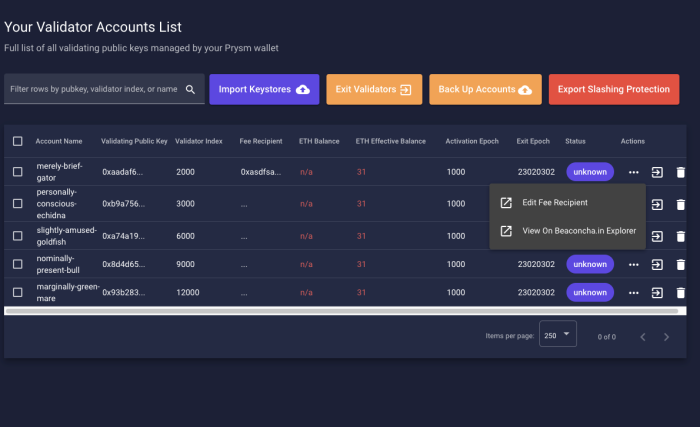Toggle the select-all checkbox in table header

tap(18, 141)
